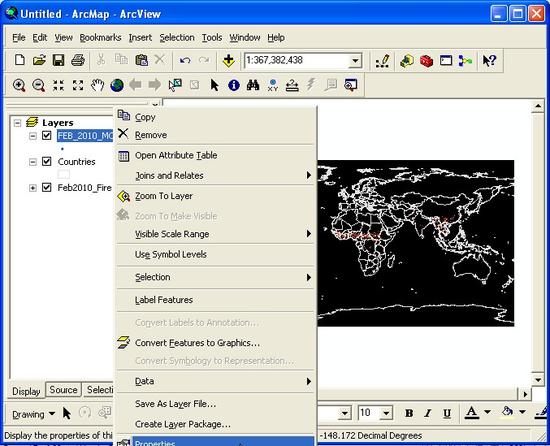Pick the Select Elements black arrow
This screenshot has width=550, height=446.
(214, 85)
